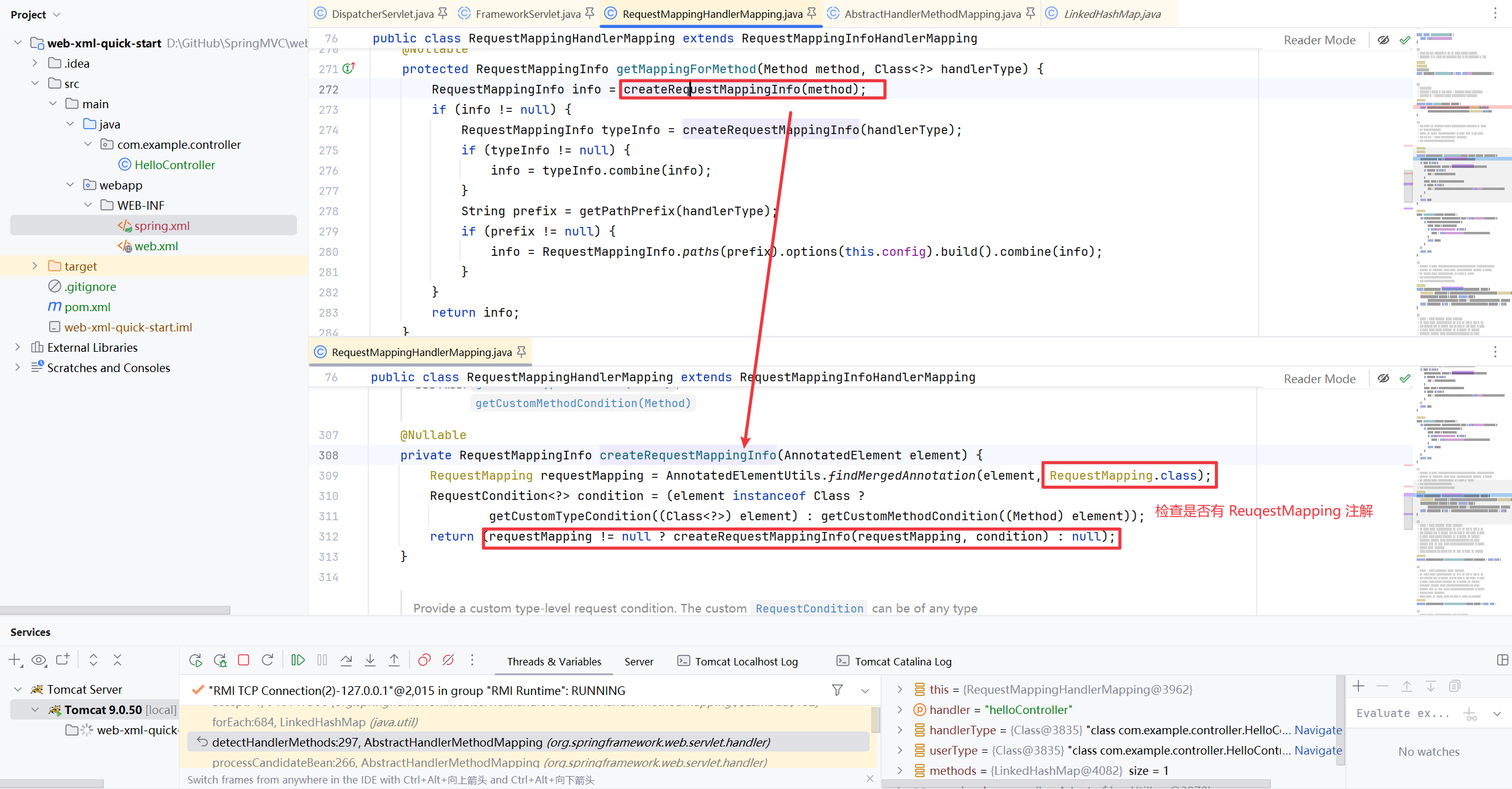Click the thread filter funnel icon
Screen dimensions: 1512x789
(837, 690)
